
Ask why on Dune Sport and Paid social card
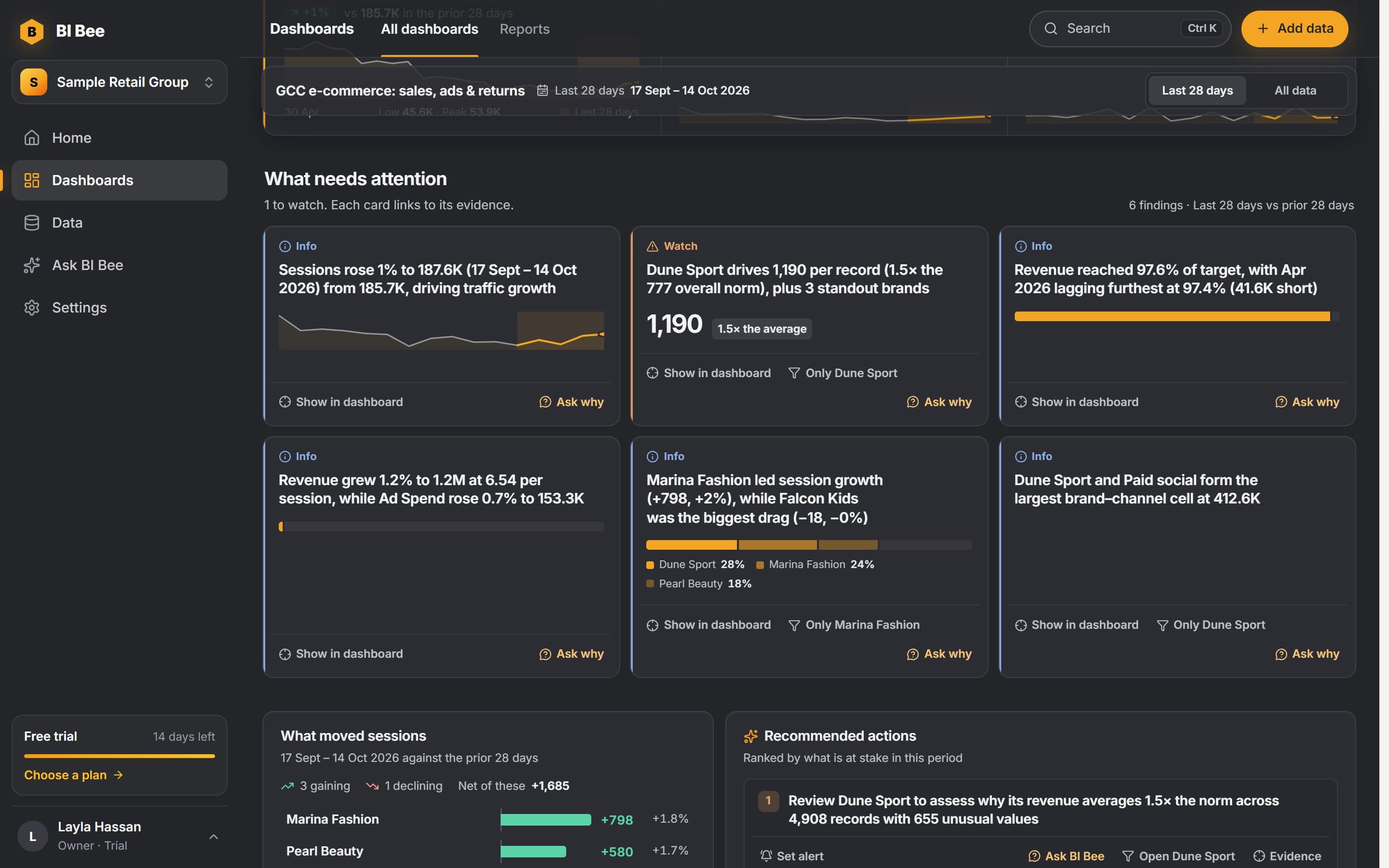[1307, 654]
